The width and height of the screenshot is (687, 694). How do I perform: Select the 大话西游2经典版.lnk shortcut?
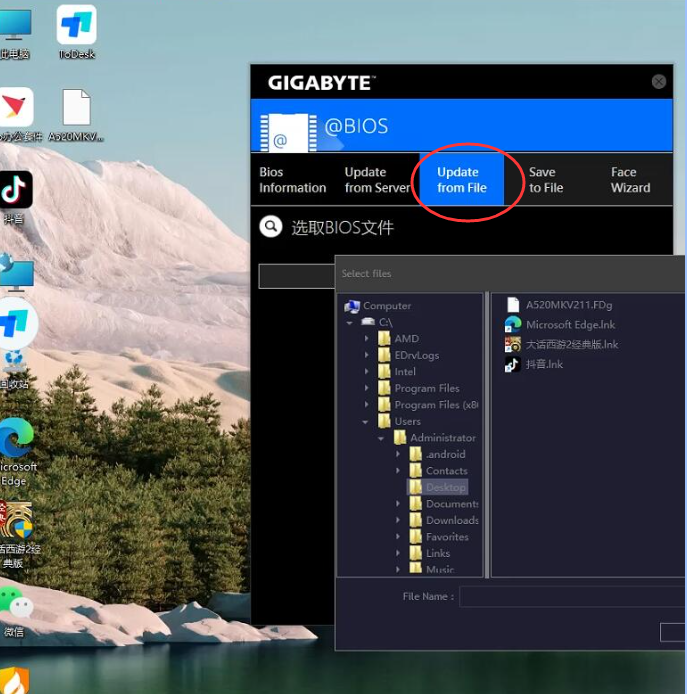click(x=571, y=344)
